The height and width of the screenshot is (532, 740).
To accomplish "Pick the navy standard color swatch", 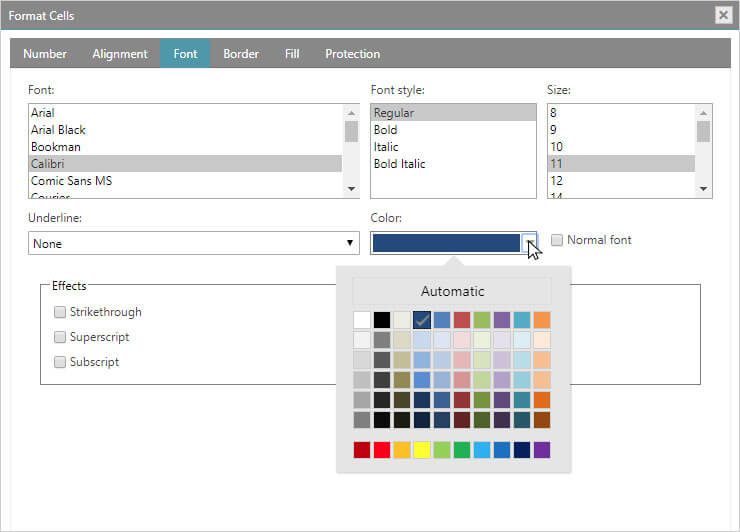I will 522,450.
